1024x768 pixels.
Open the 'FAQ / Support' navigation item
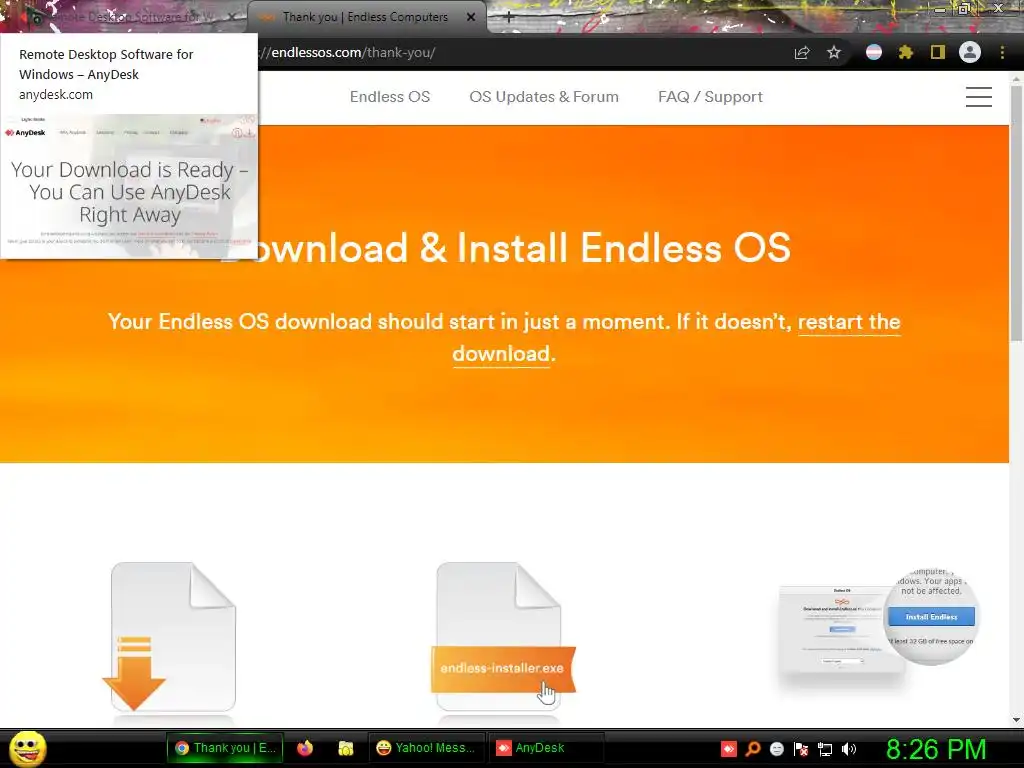coord(711,97)
